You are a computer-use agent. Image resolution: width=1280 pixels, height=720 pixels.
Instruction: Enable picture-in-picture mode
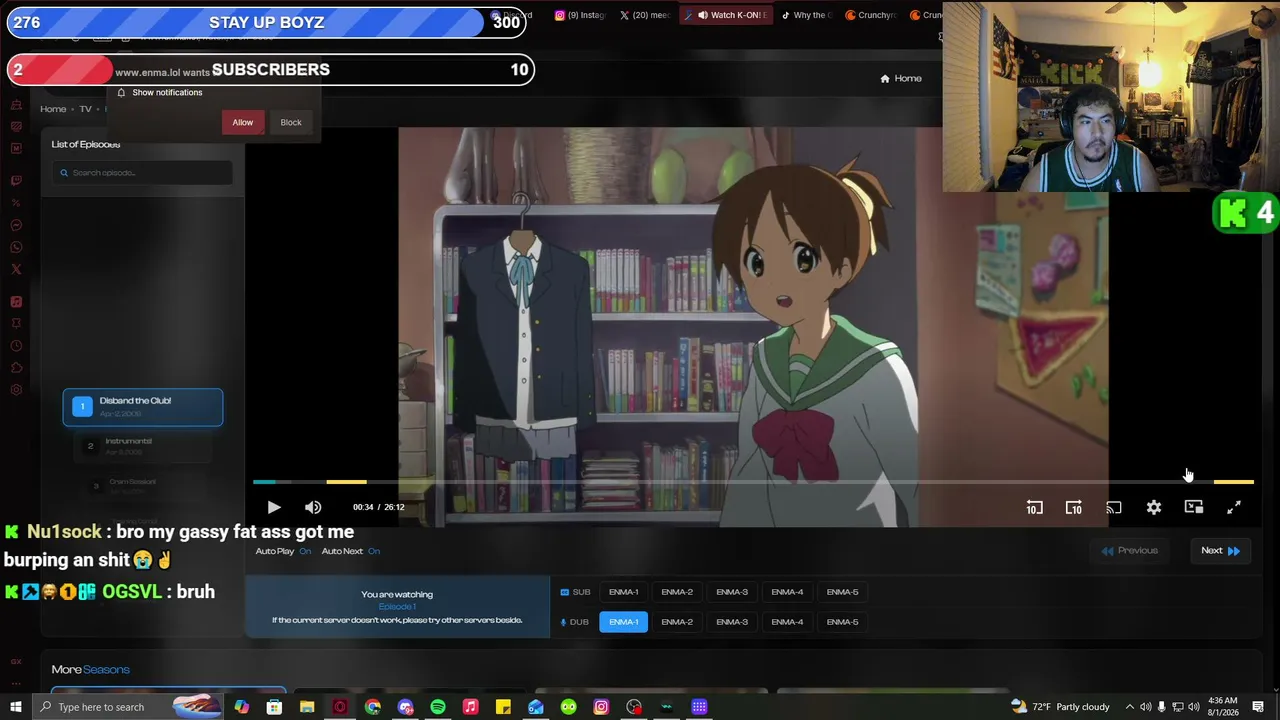click(x=1194, y=508)
